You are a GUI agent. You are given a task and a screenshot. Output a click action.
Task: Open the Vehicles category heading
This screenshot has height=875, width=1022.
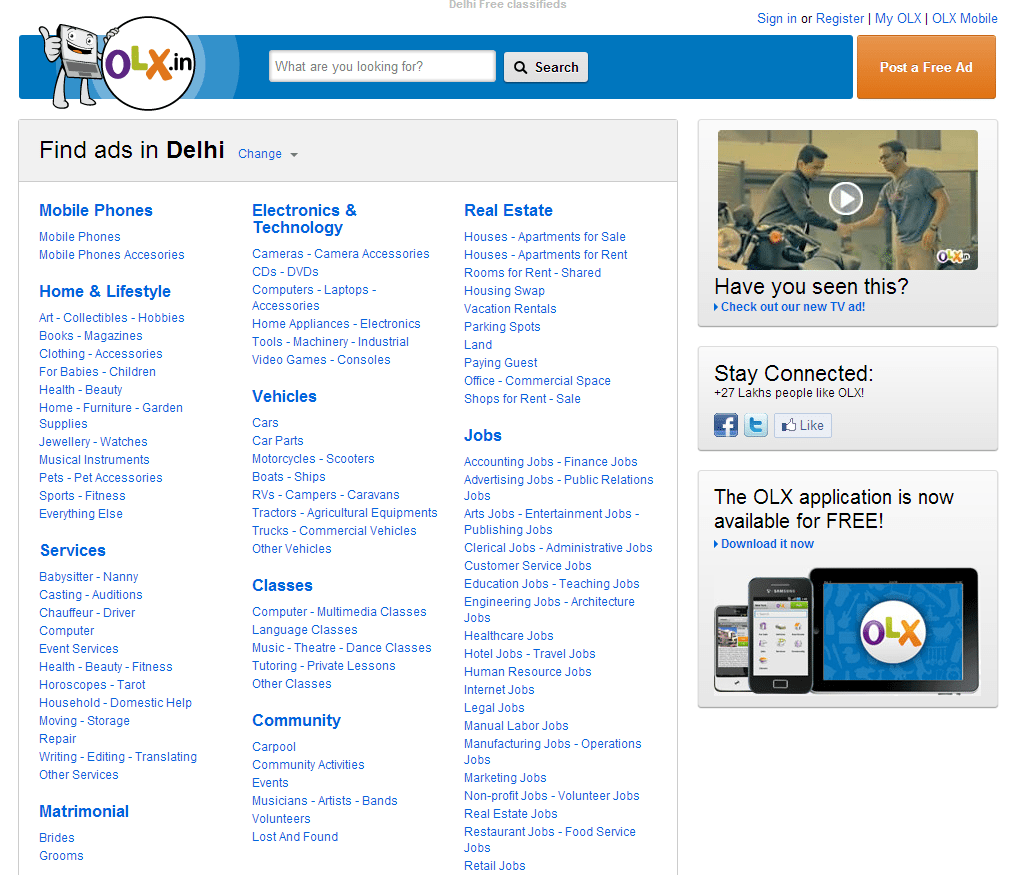coord(284,396)
